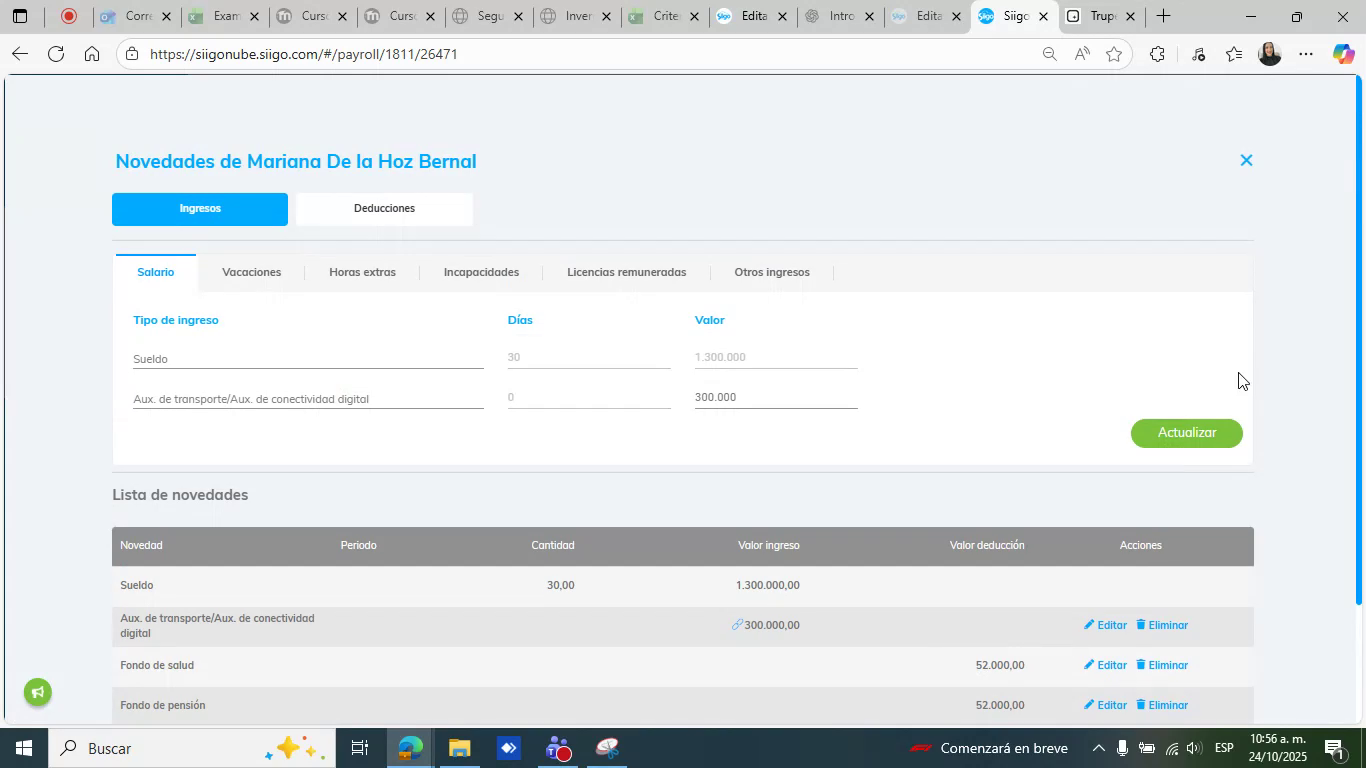Close the active Siigo browser tab

[1043, 16]
